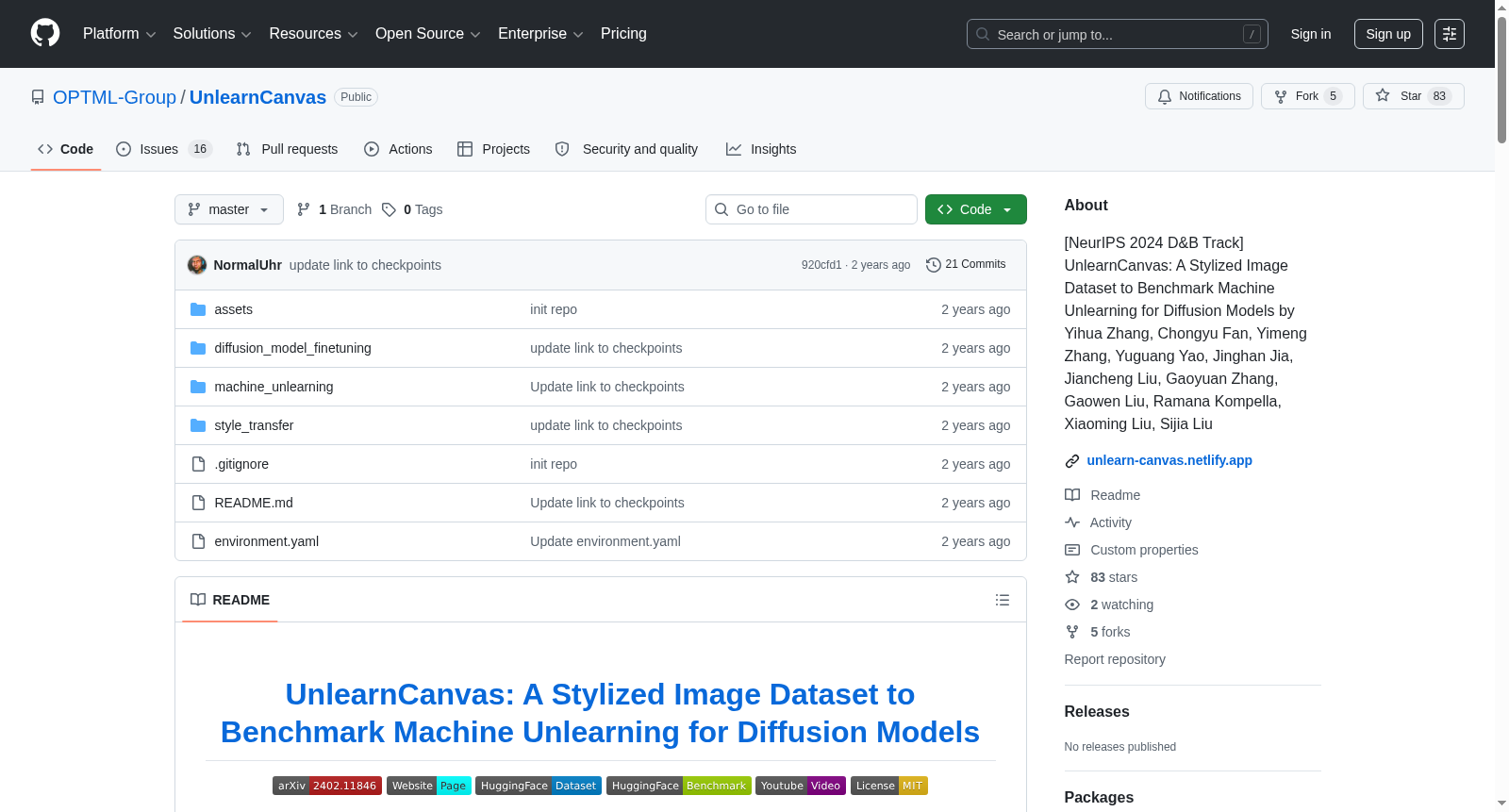Click the Notifications bell icon
Image resolution: width=1509 pixels, height=812 pixels.
pos(1165,96)
